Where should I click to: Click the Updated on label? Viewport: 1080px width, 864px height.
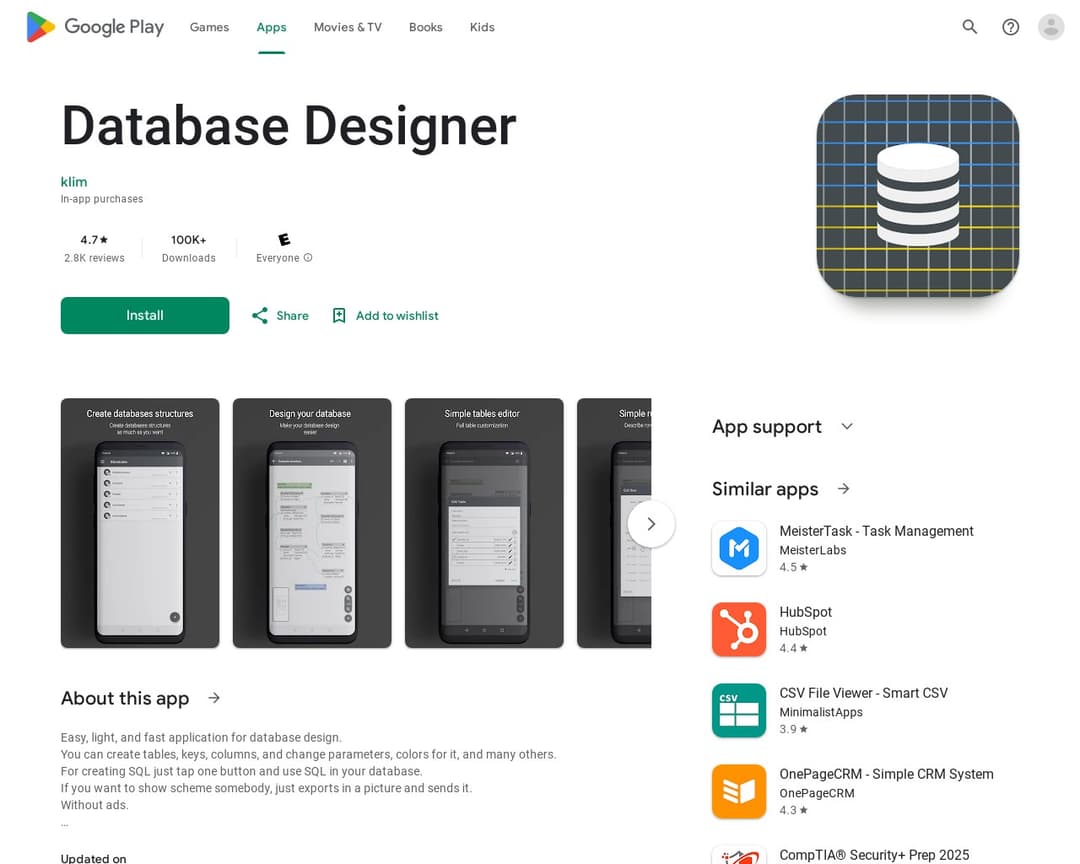[x=94, y=858]
